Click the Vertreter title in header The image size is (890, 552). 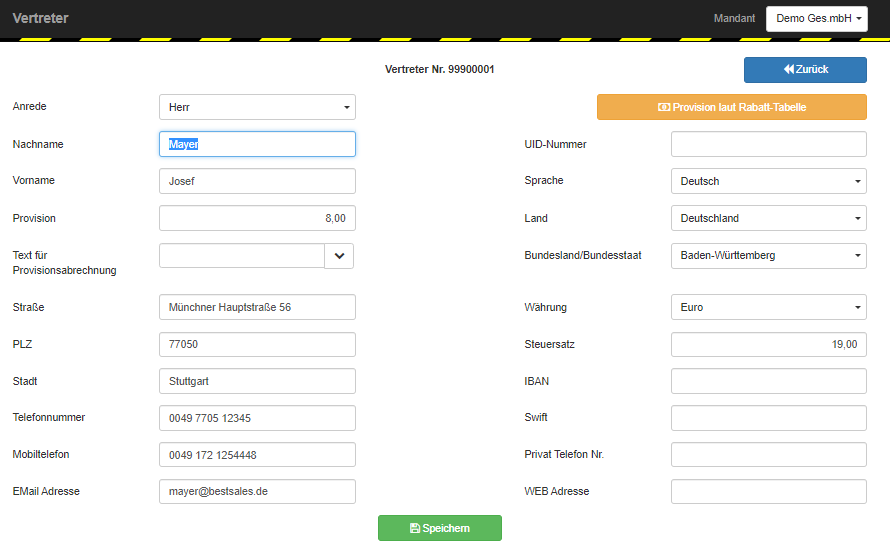pos(40,18)
